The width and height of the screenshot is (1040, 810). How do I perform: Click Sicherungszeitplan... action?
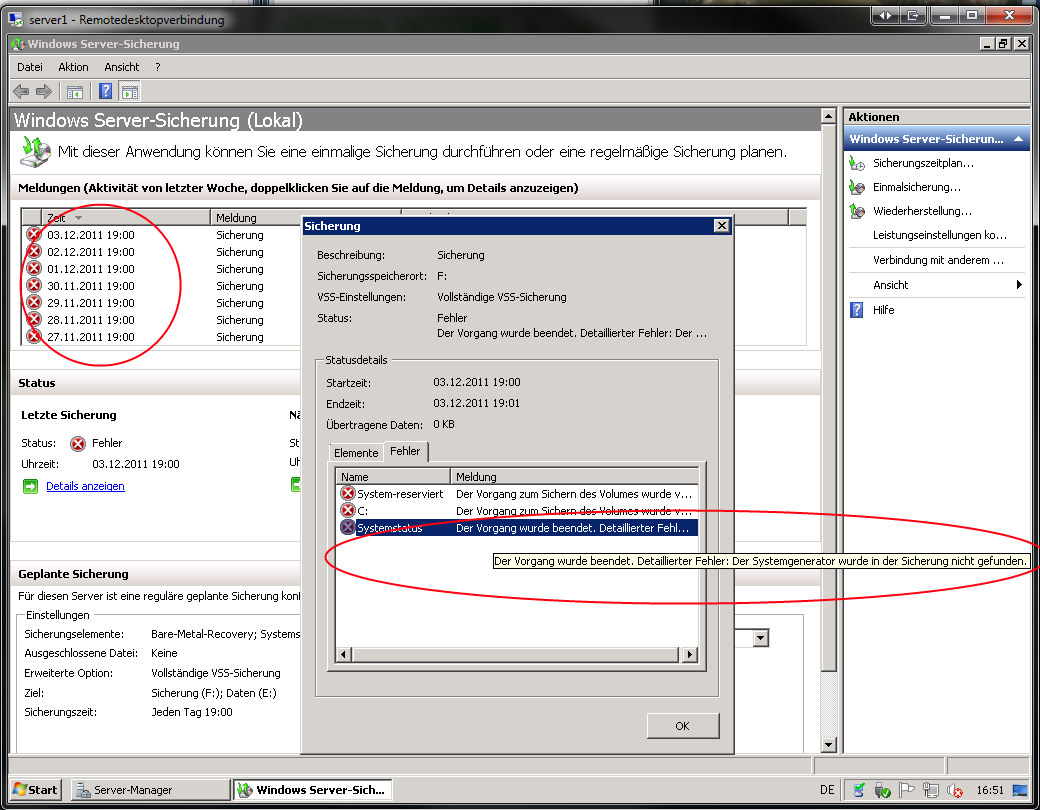click(923, 163)
